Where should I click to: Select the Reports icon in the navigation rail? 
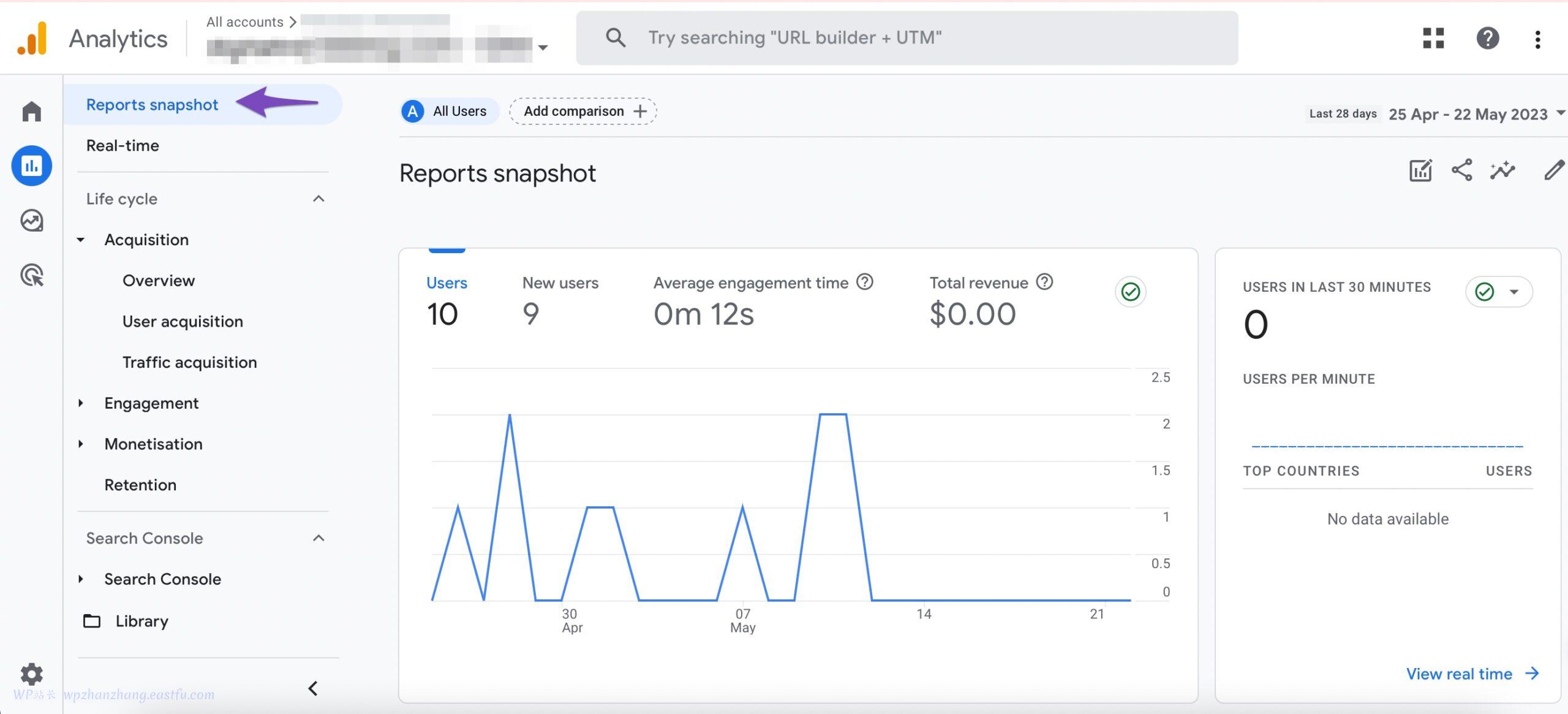[x=31, y=165]
